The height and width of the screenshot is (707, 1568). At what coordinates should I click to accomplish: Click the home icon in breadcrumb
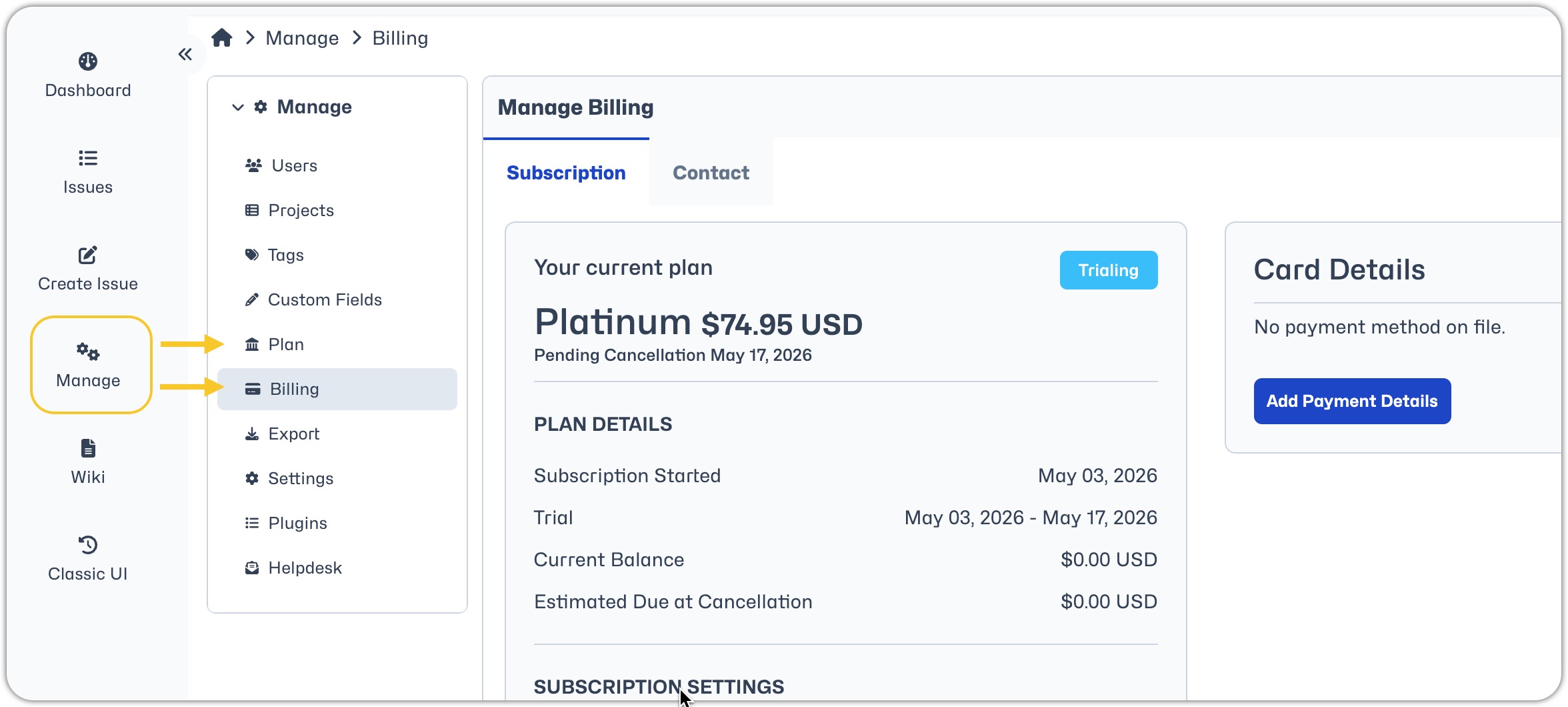point(222,38)
